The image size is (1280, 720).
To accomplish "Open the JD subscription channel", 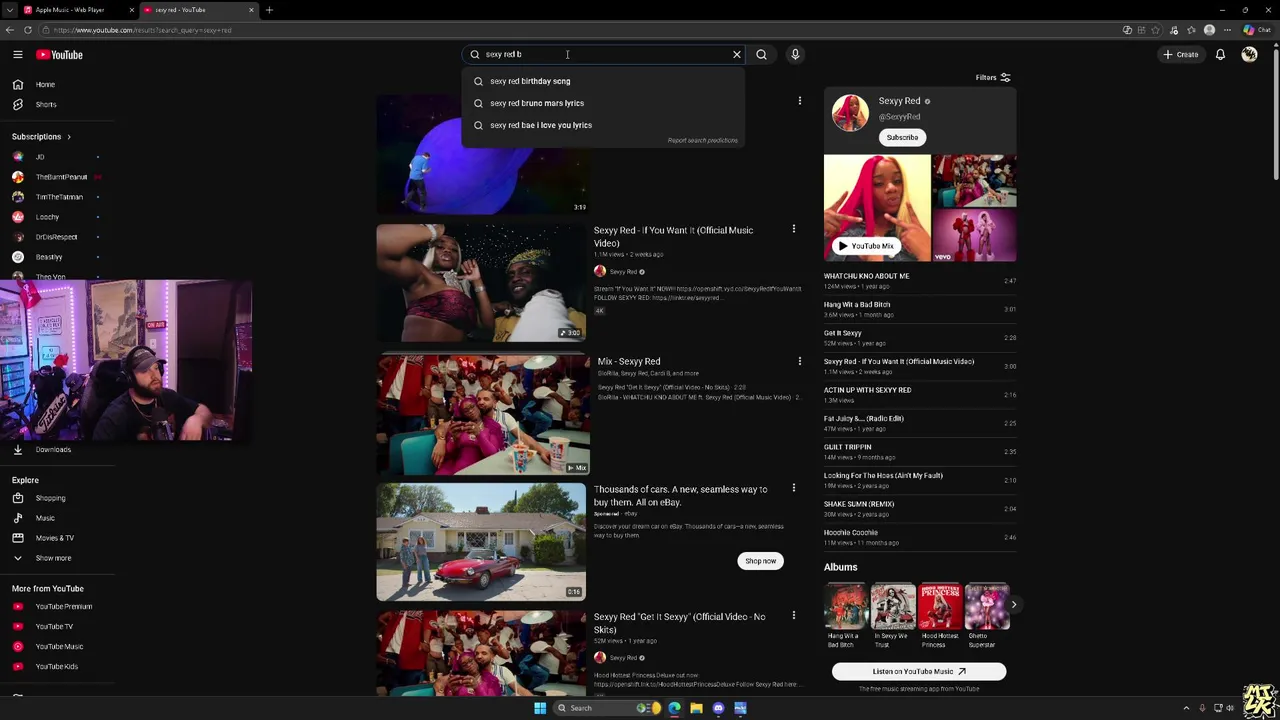I will pyautogui.click(x=40, y=157).
